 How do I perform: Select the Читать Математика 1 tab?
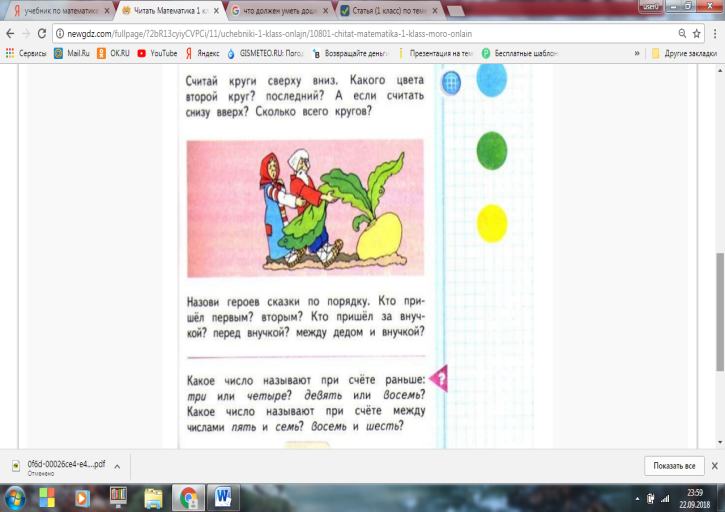pos(170,11)
